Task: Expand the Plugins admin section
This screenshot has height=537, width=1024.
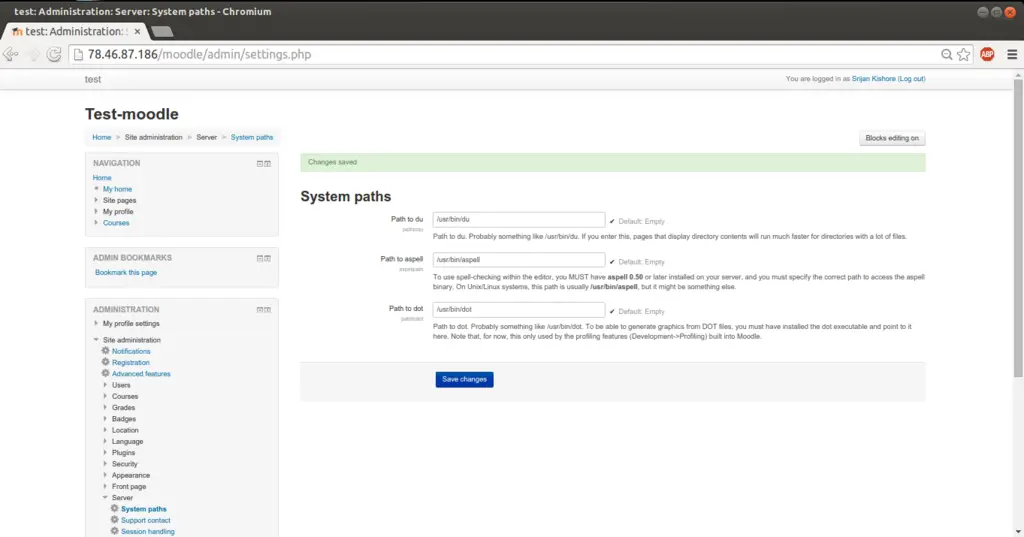Action: [105, 452]
